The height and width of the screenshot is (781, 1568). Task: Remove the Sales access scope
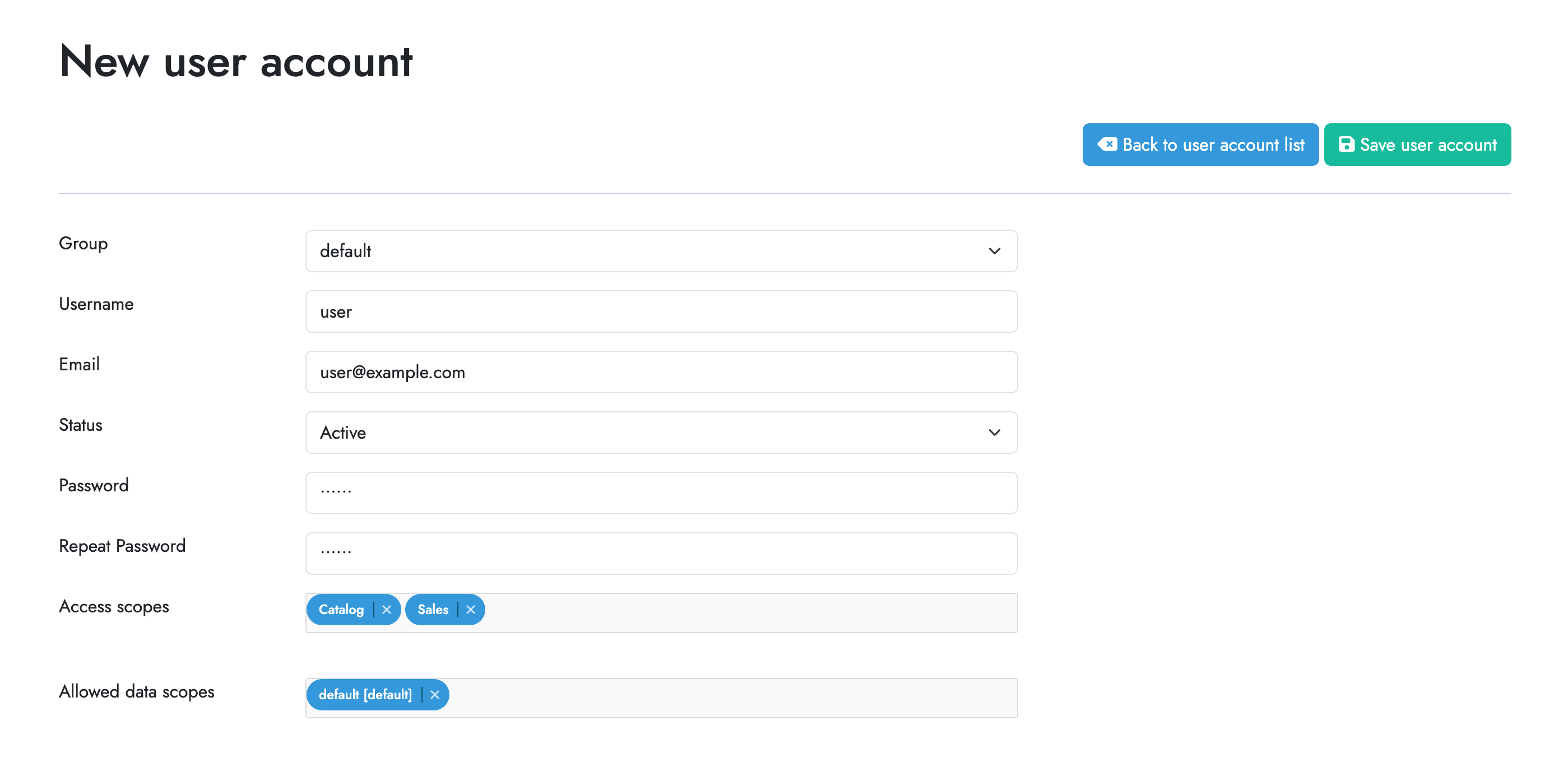(470, 610)
